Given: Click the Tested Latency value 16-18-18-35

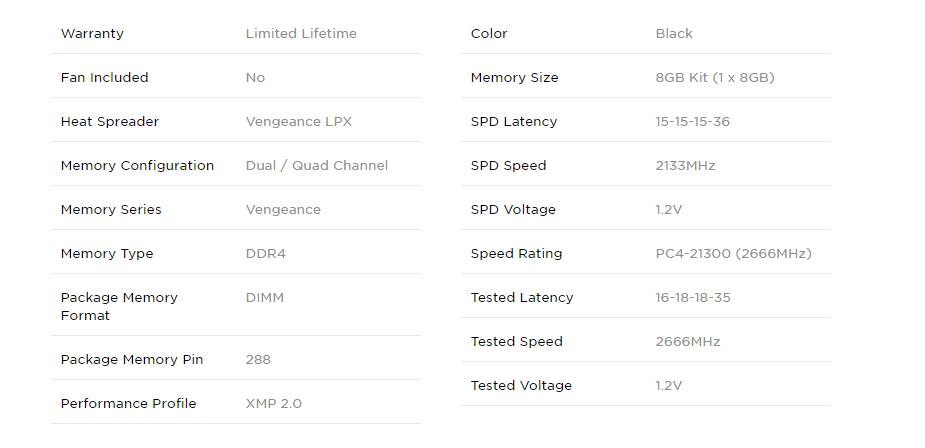Looking at the screenshot, I should pyautogui.click(x=693, y=298).
